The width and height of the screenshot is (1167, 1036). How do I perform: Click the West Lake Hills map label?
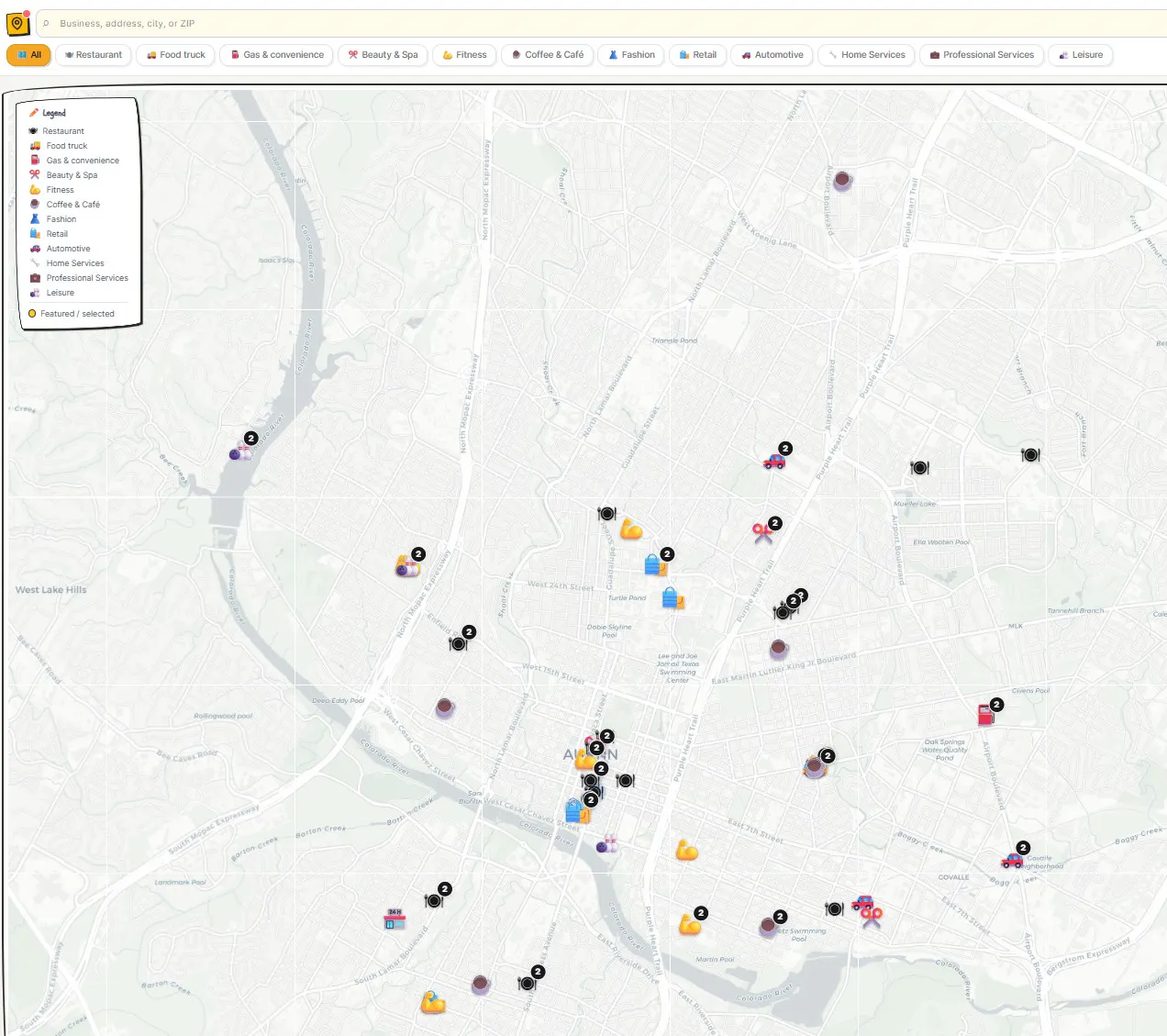[51, 590]
